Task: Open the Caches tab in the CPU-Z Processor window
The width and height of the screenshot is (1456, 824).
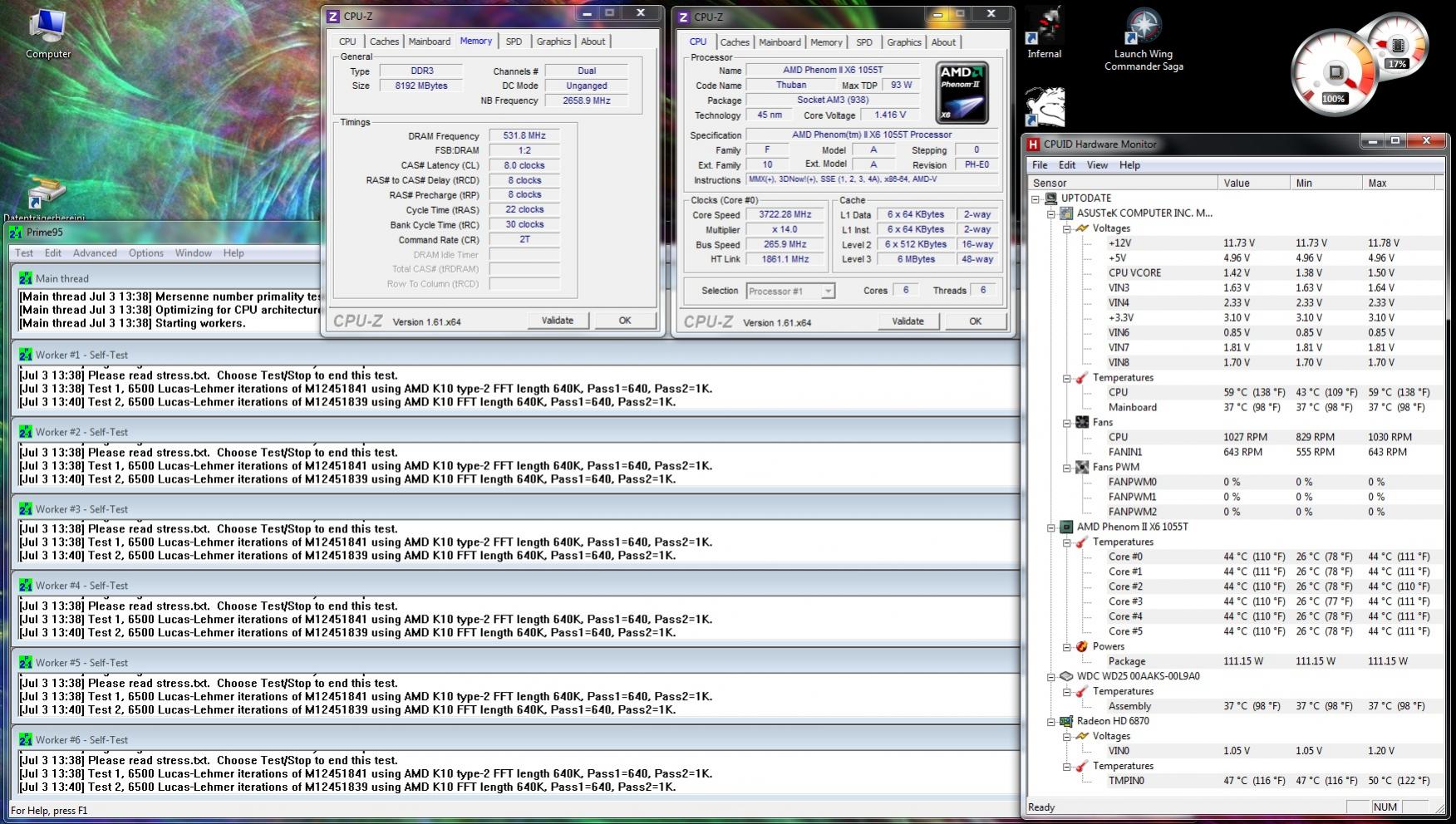Action: [x=735, y=42]
